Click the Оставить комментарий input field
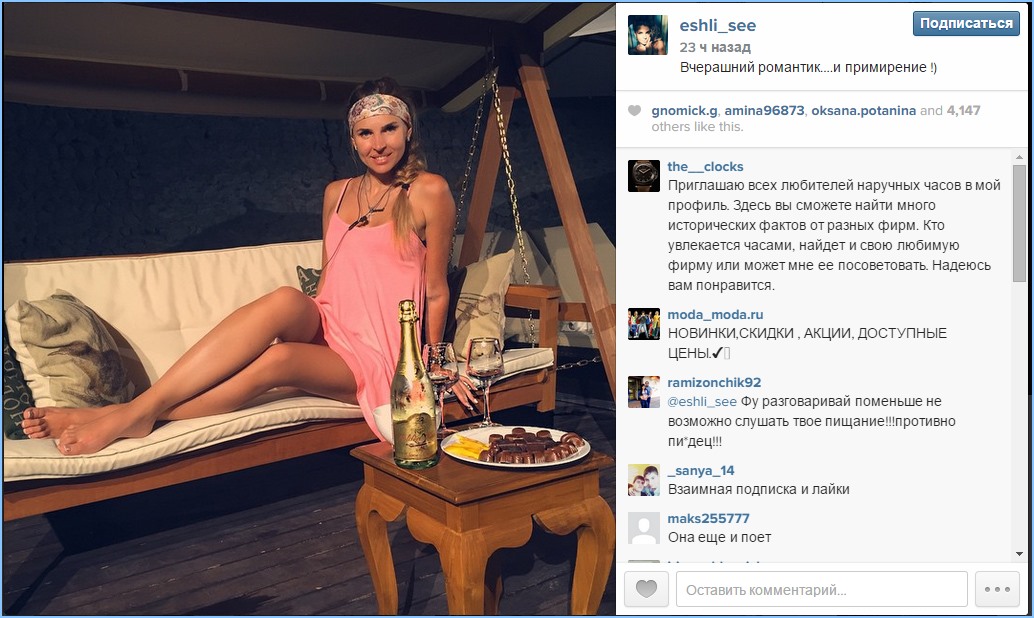Viewport: 1034px width, 618px height. pos(822,589)
